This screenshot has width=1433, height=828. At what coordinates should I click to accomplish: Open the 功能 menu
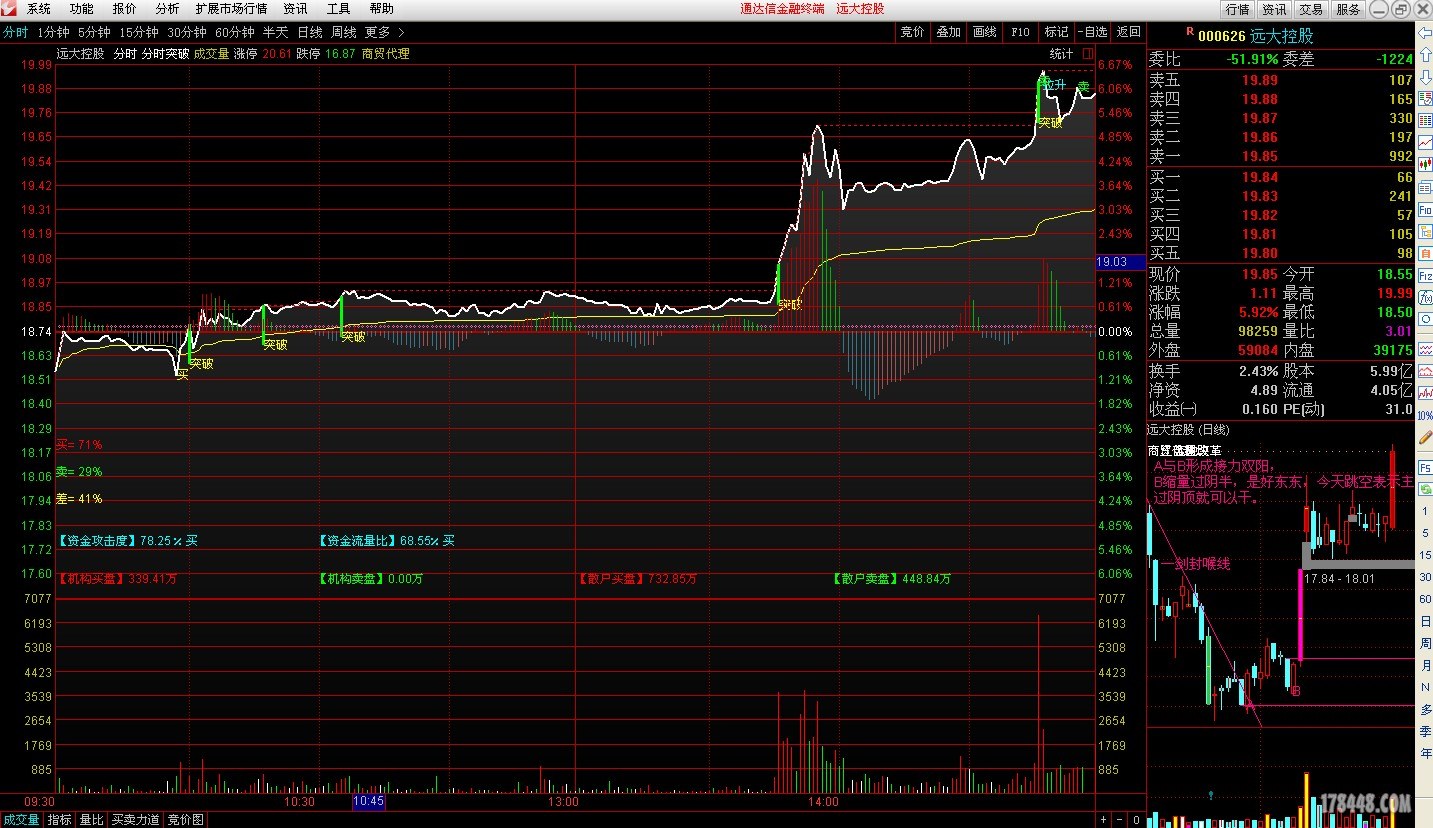82,9
